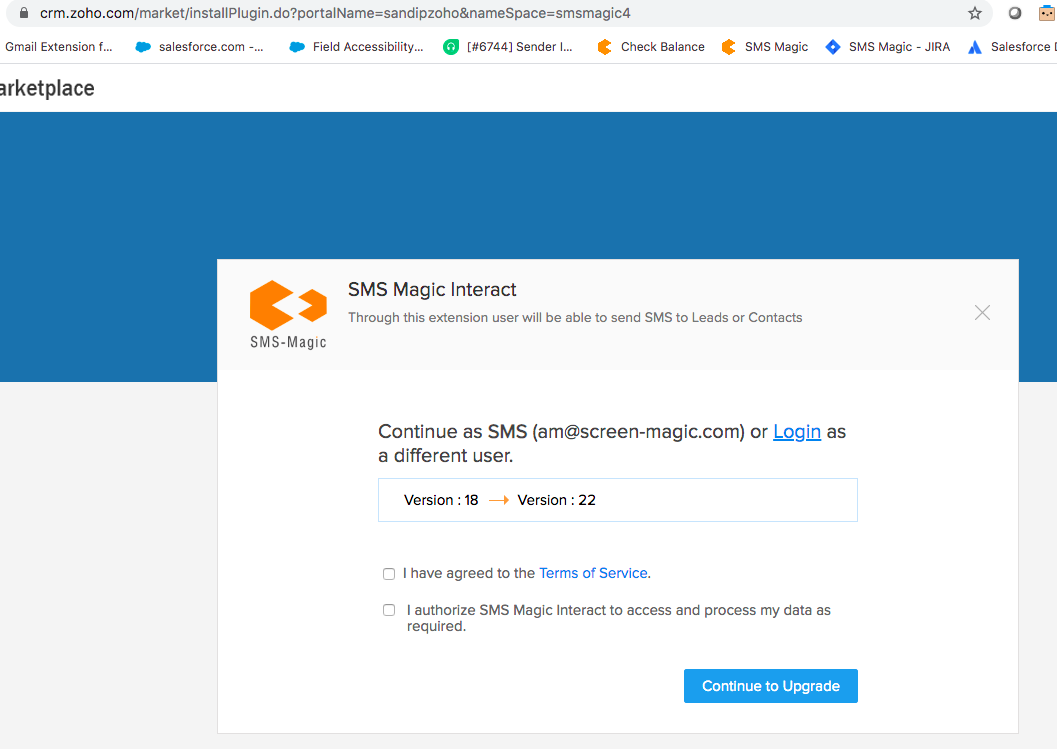
Task: Open the SMS Magic bookmark
Action: tap(765, 47)
